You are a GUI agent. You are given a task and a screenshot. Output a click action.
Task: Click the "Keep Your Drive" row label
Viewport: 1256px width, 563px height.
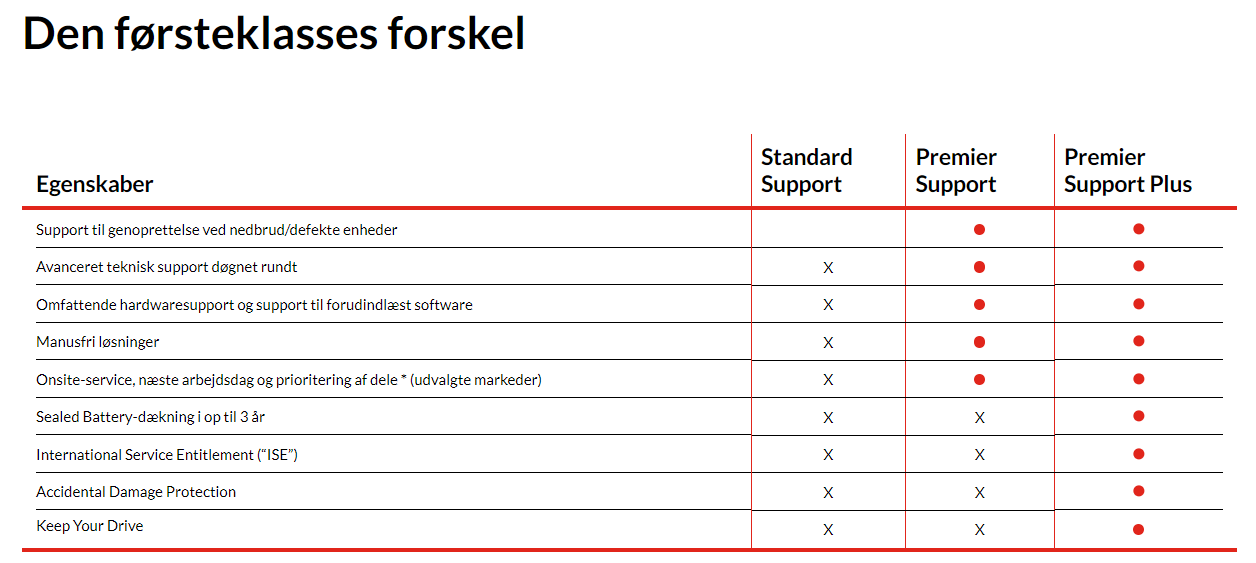tap(90, 526)
